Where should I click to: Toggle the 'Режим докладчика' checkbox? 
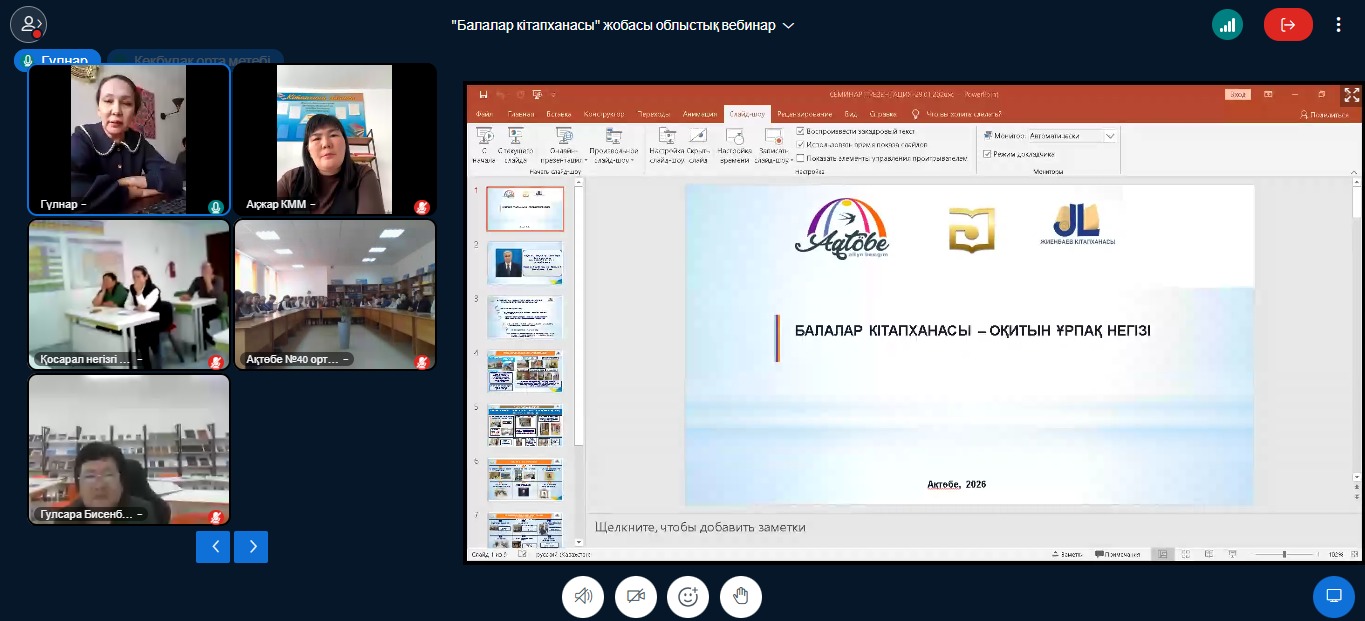pyautogui.click(x=987, y=154)
